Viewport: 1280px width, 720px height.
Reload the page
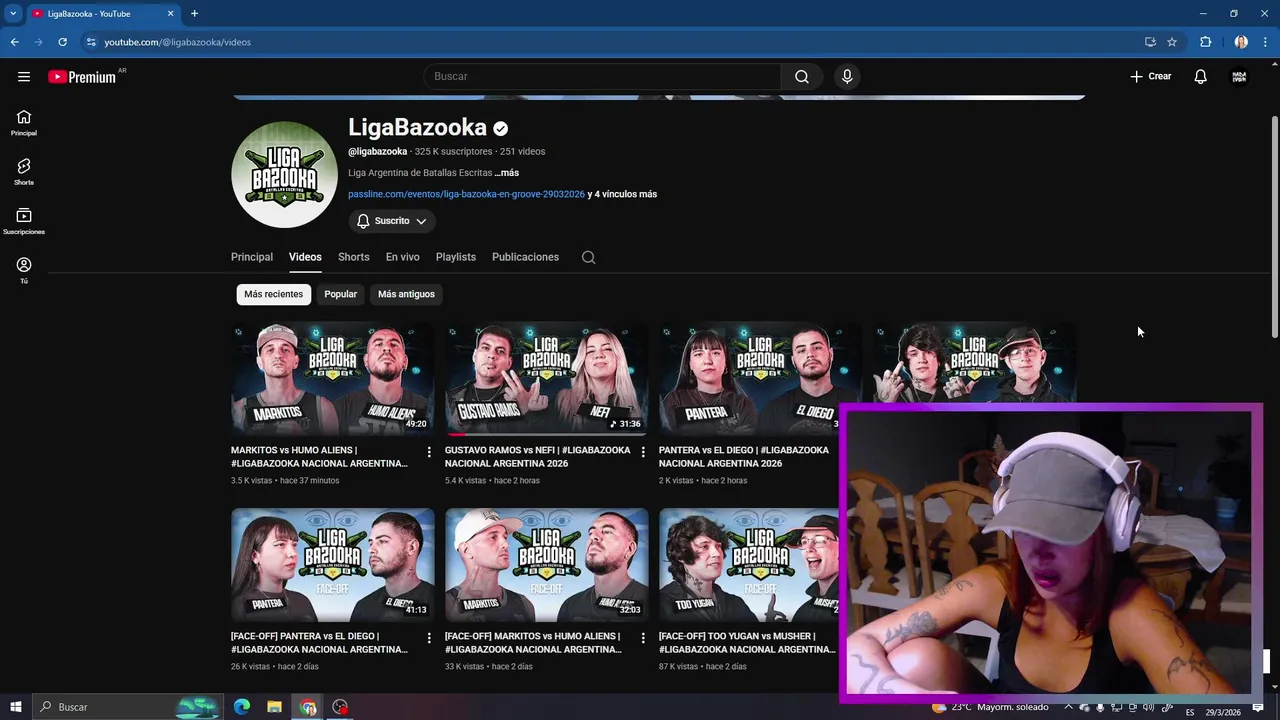pos(62,42)
